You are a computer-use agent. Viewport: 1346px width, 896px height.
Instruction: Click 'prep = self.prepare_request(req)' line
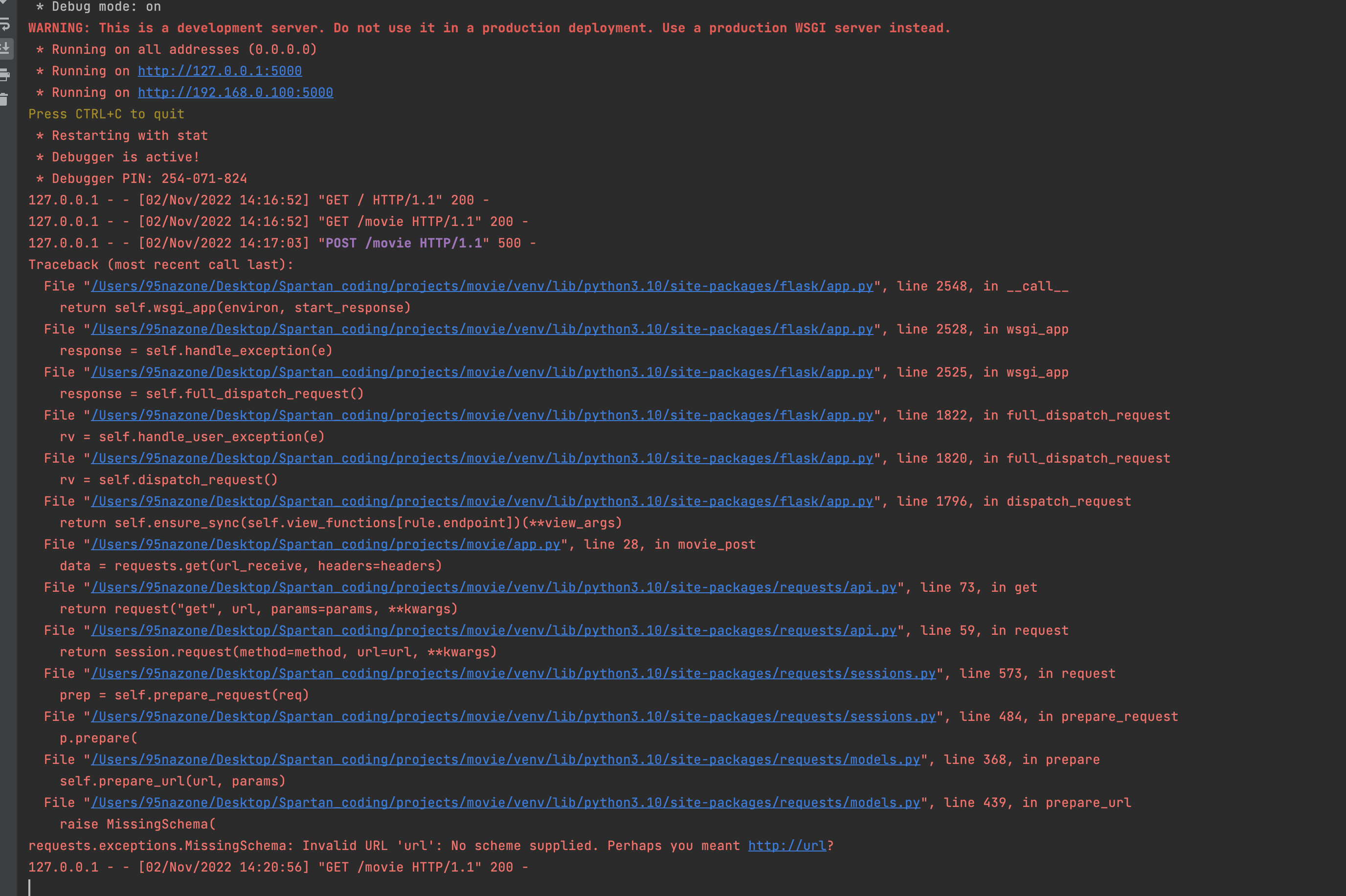(x=184, y=695)
